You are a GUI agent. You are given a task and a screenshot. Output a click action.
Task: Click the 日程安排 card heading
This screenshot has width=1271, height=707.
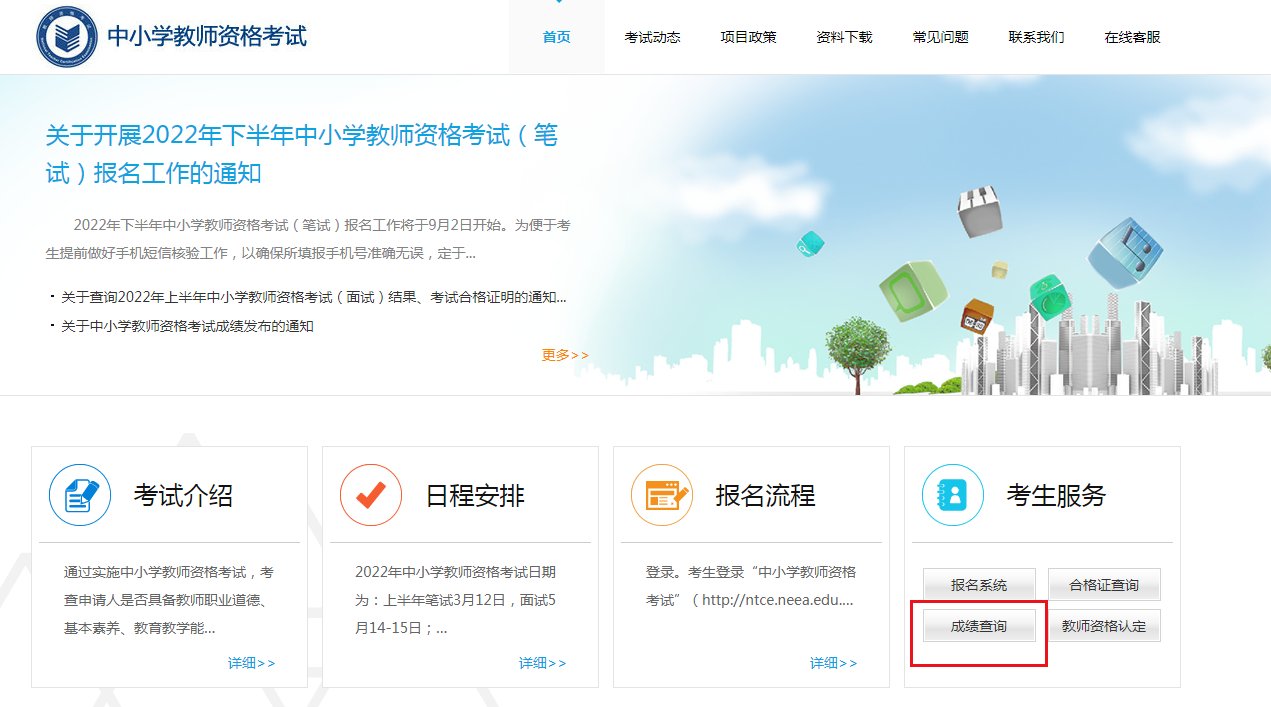(475, 495)
